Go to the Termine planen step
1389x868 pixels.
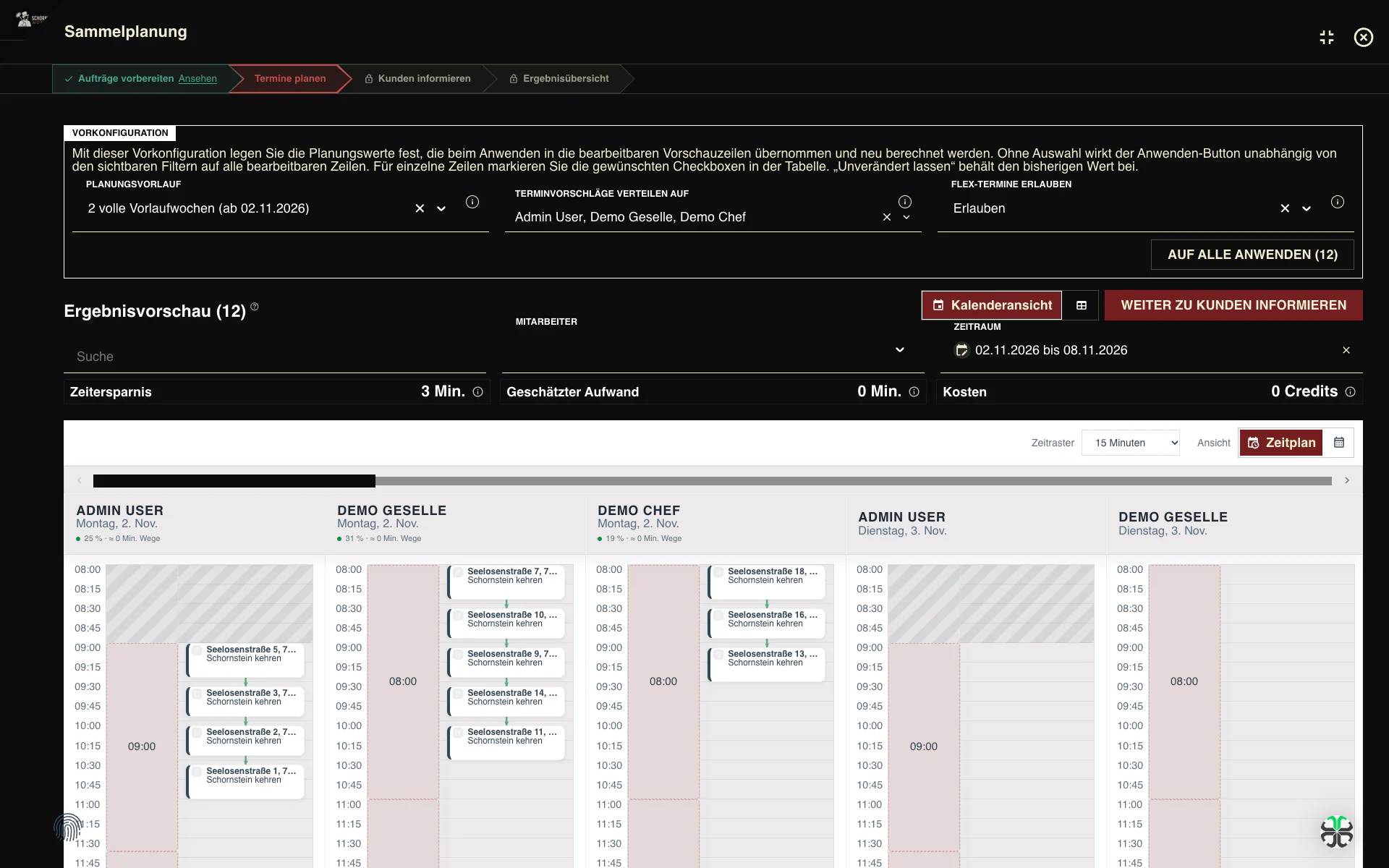(x=289, y=78)
